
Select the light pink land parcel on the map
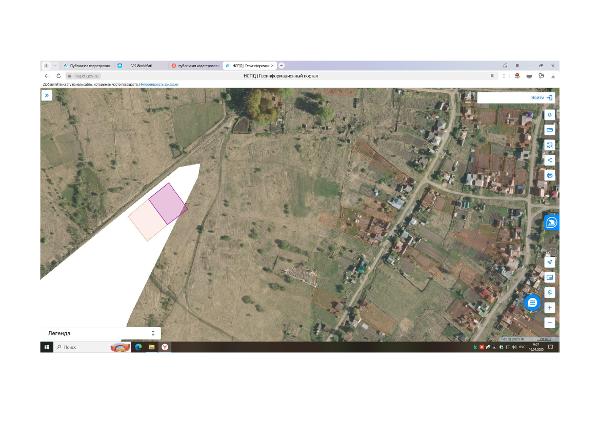point(147,221)
